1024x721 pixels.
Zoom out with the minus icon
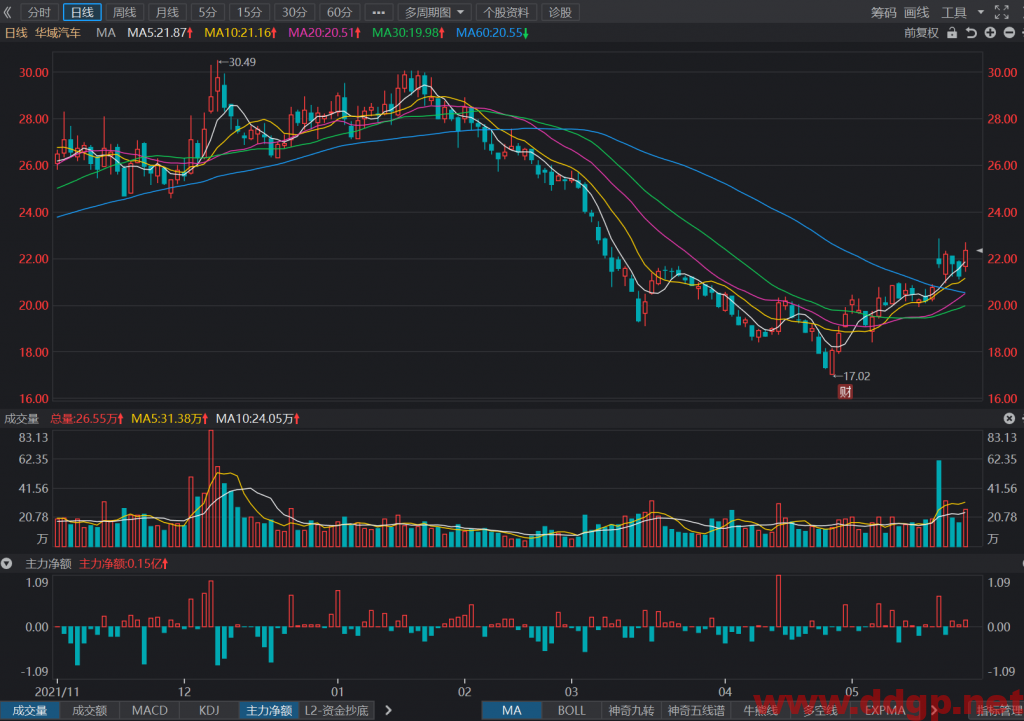tap(1009, 33)
